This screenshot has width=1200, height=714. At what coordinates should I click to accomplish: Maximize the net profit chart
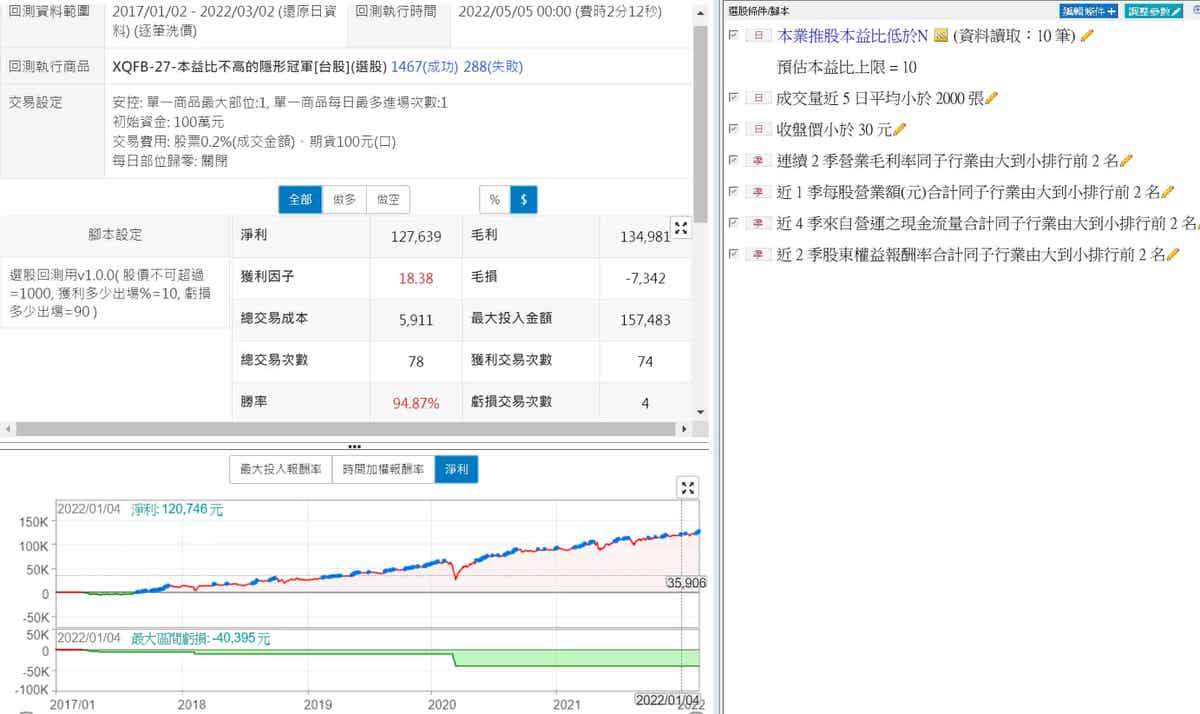(687, 487)
